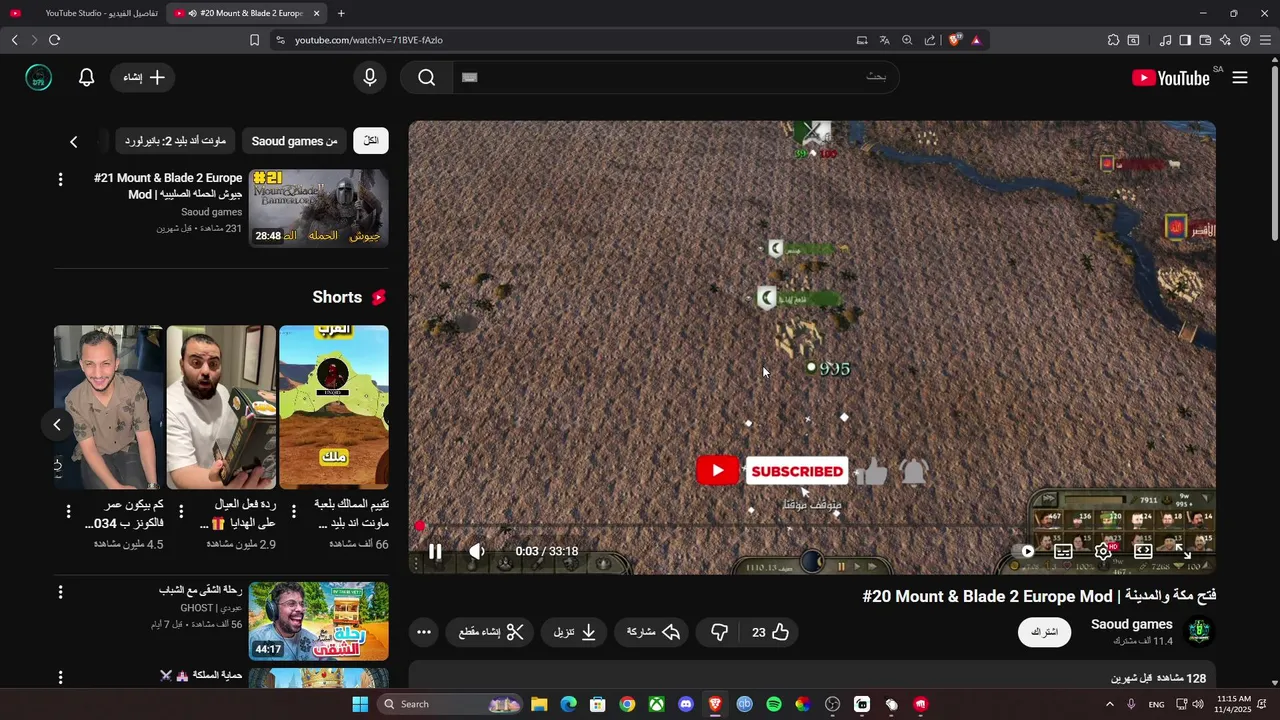Bookmark this page
1280x720 pixels.
pyautogui.click(x=254, y=40)
